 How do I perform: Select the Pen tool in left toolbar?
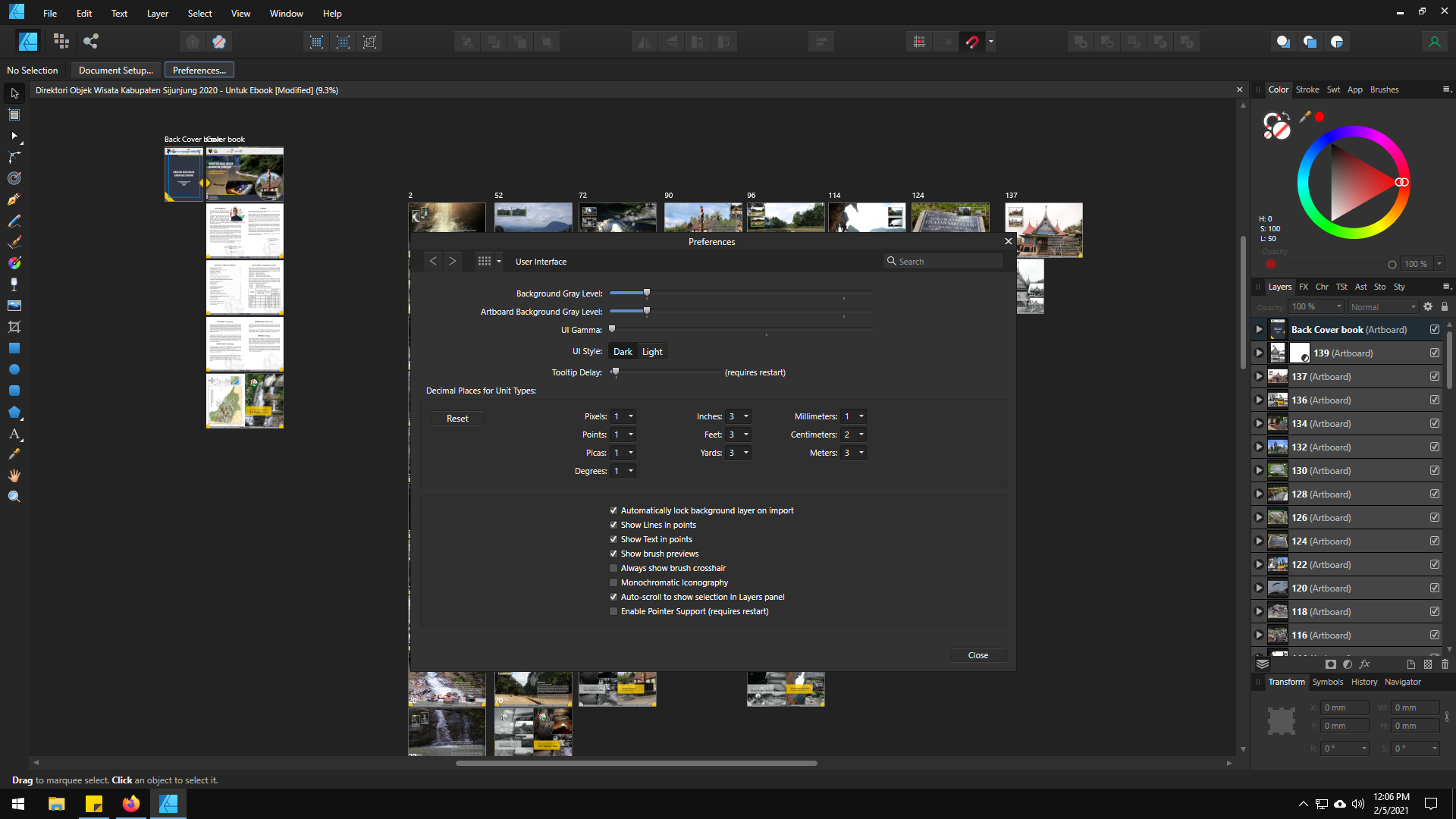pos(14,199)
